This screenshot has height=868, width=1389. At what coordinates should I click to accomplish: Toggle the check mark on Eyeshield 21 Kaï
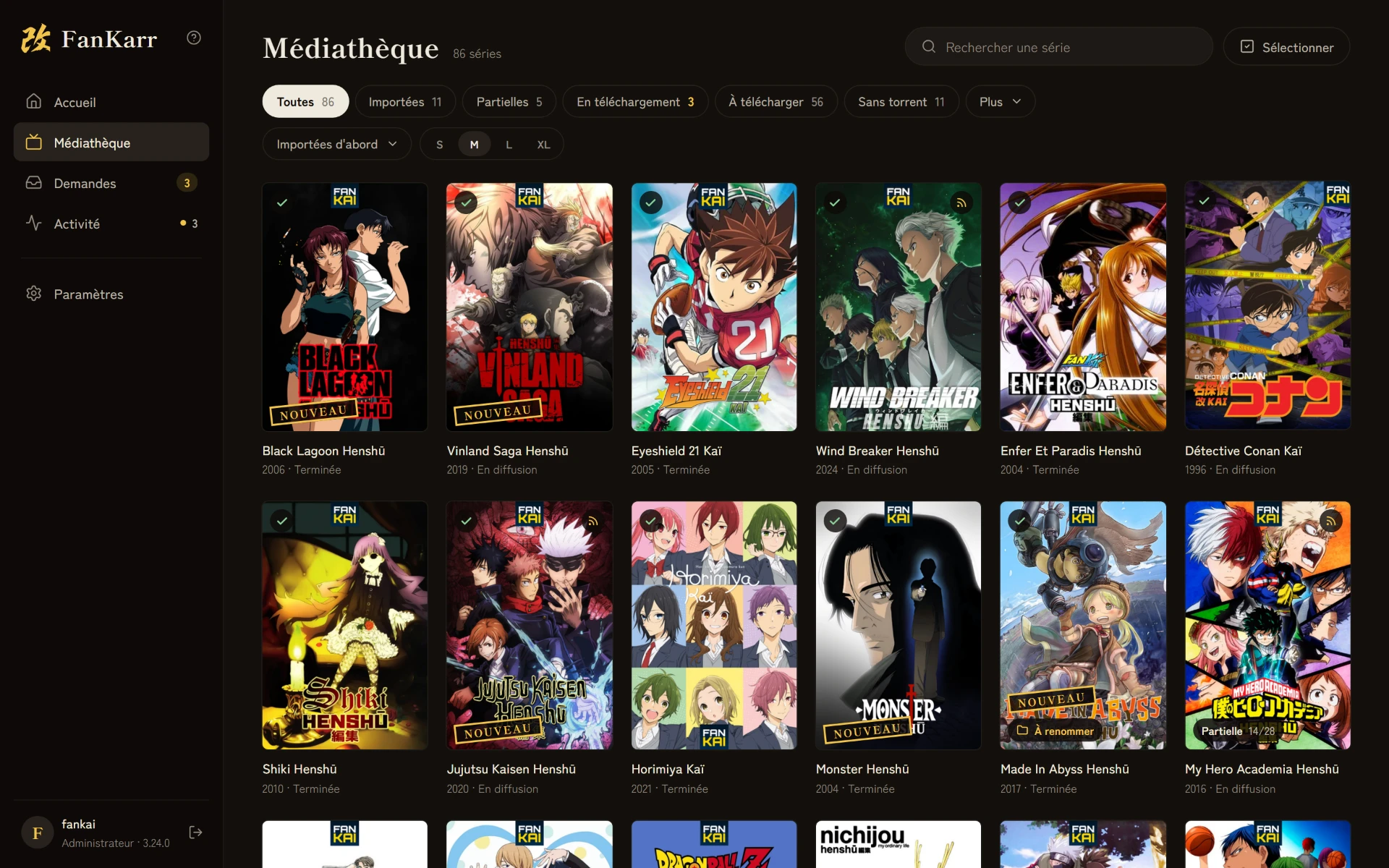[x=651, y=203]
